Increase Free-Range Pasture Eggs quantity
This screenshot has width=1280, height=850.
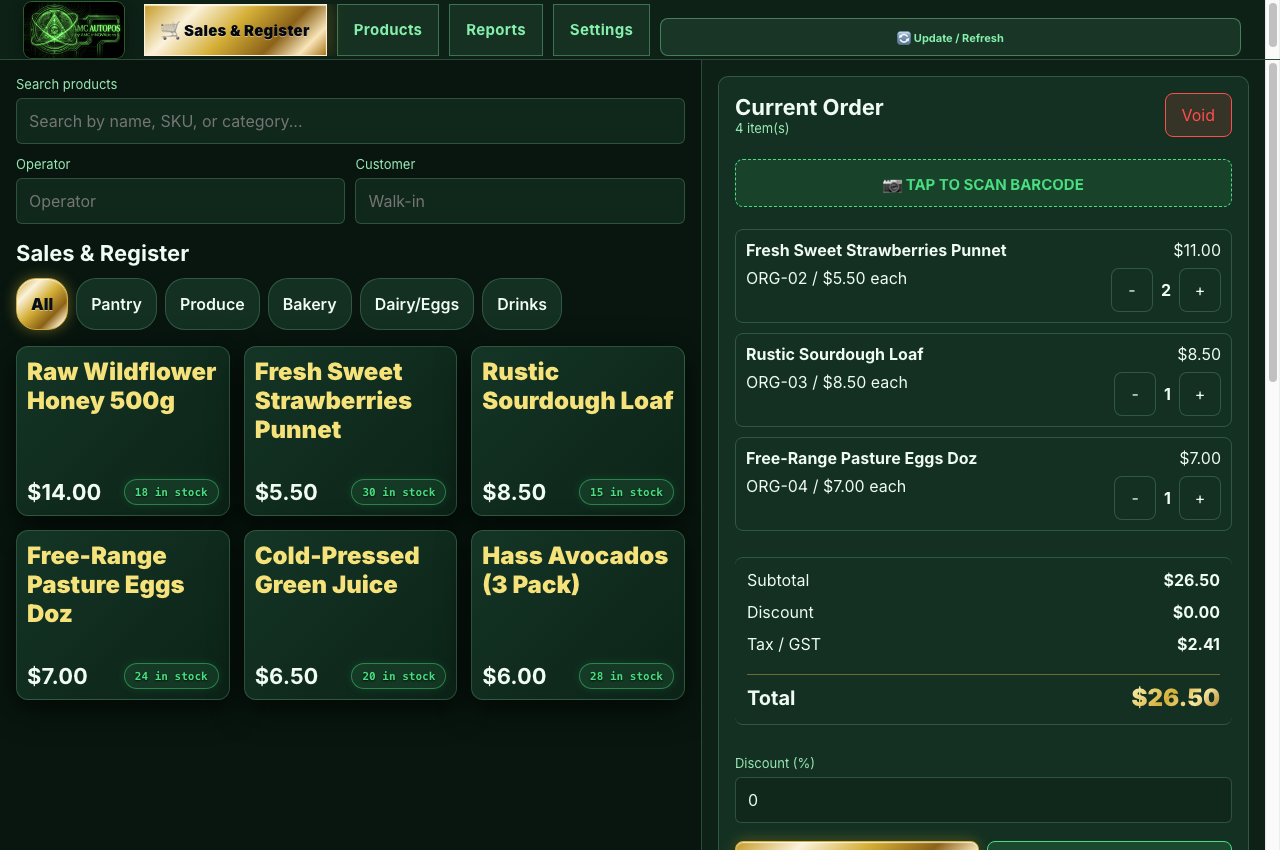click(1200, 498)
